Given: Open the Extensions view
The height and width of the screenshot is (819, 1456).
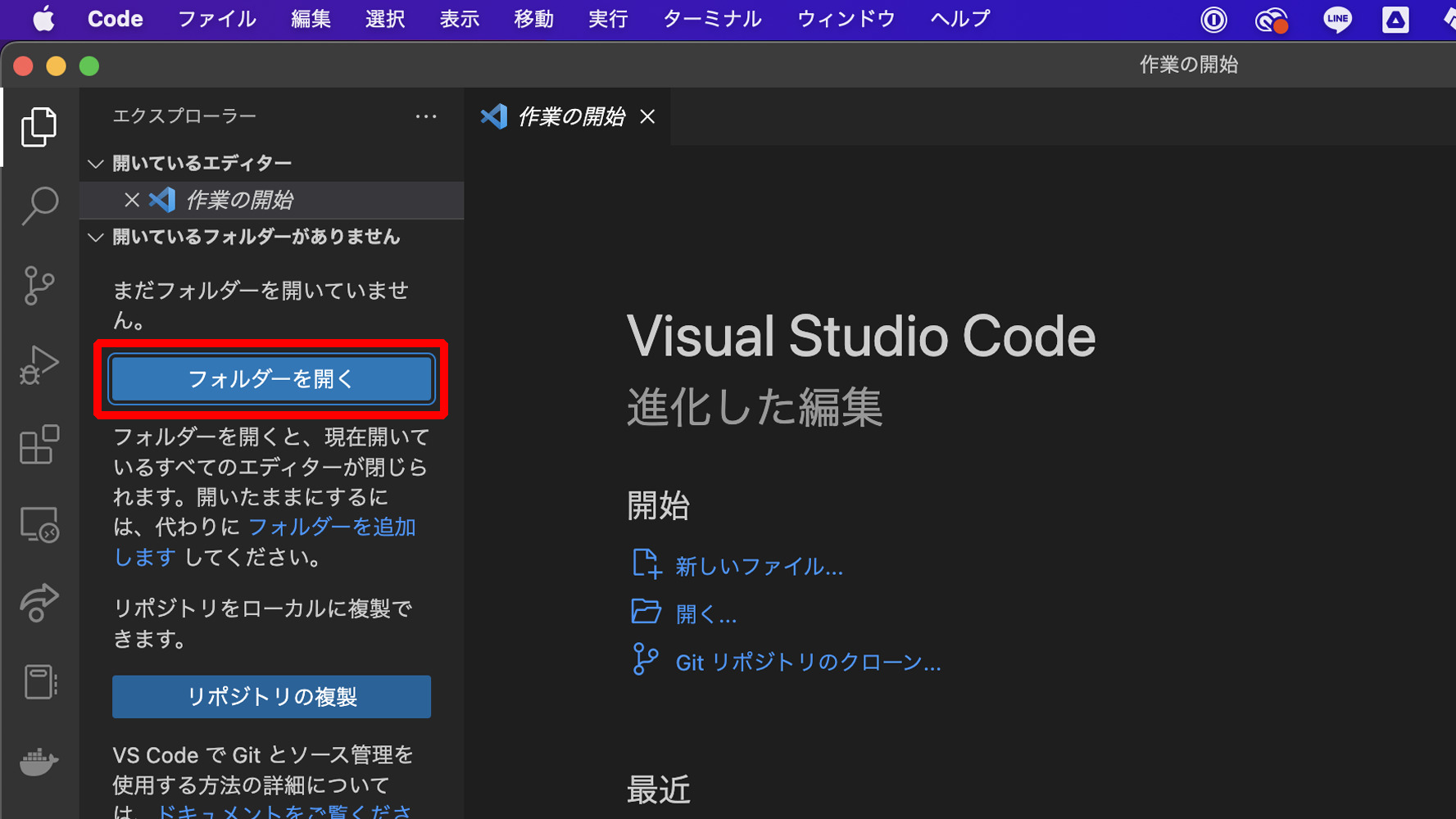Looking at the screenshot, I should [x=39, y=445].
